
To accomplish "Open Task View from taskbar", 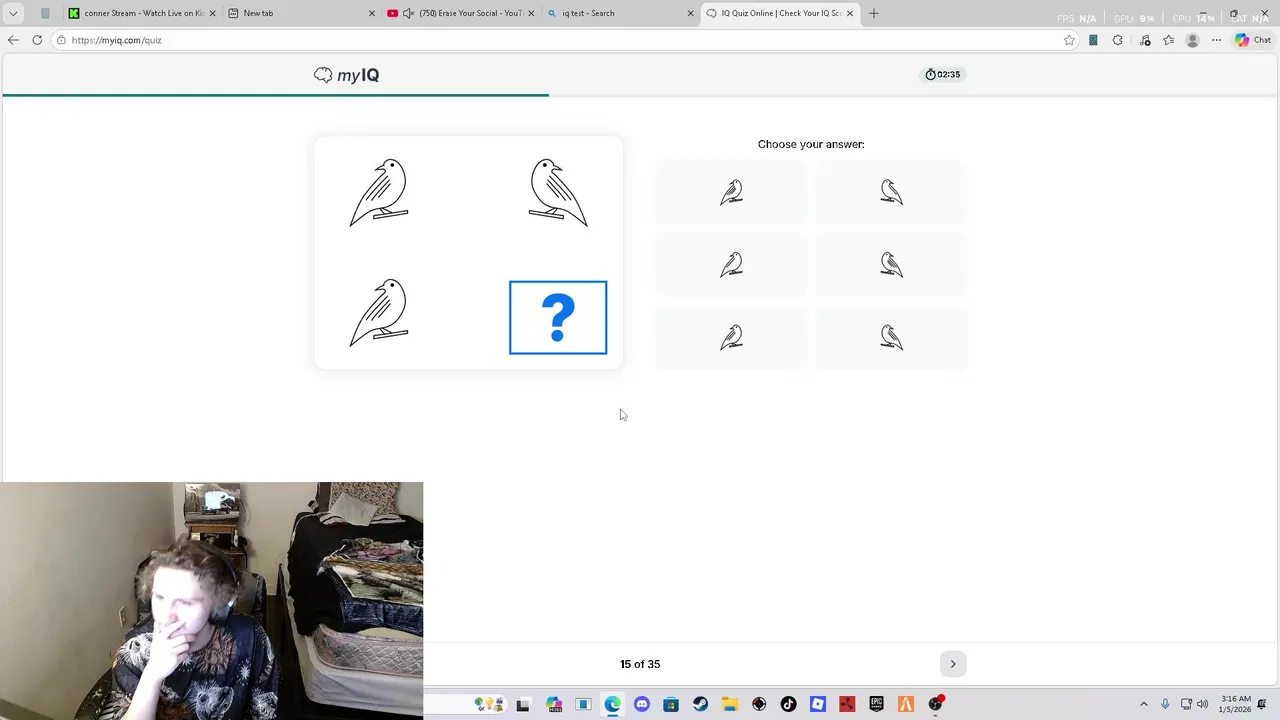I will coord(523,704).
